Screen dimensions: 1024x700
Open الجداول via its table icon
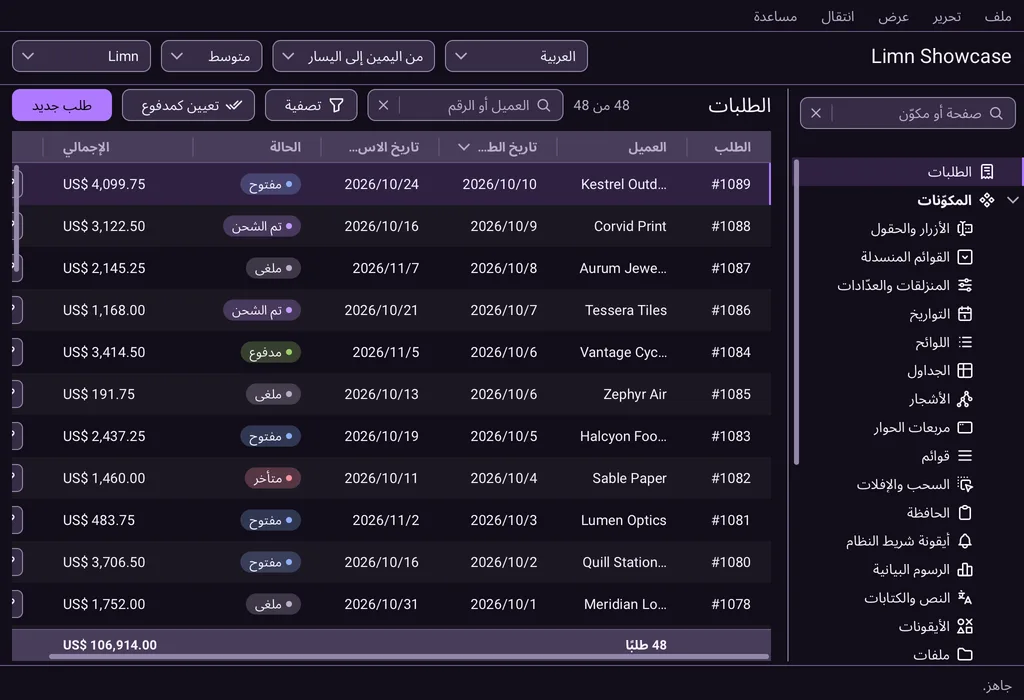[965, 371]
